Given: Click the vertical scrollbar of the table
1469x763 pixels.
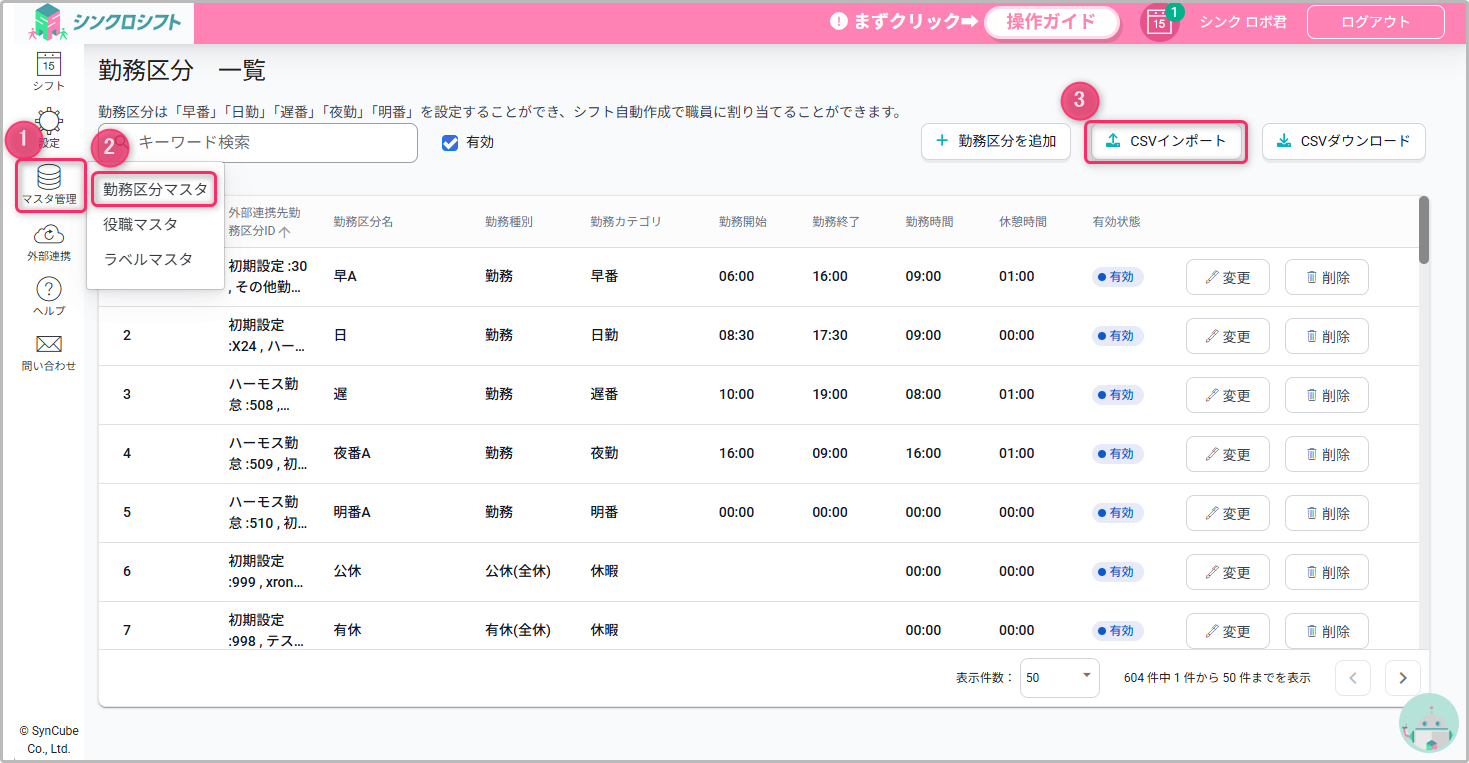Looking at the screenshot, I should pyautogui.click(x=1423, y=230).
